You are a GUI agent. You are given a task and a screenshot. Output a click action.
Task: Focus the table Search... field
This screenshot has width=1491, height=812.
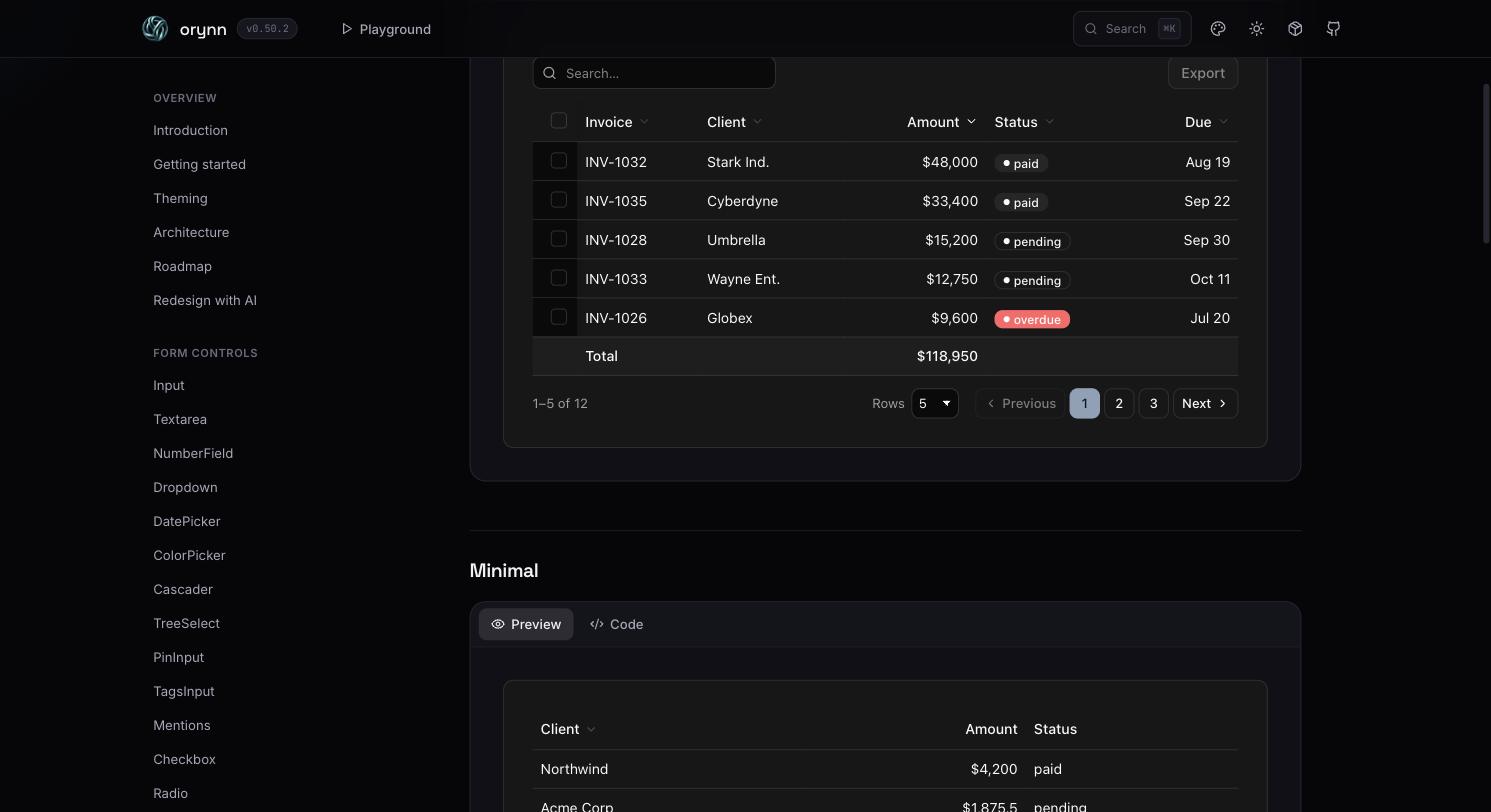654,73
